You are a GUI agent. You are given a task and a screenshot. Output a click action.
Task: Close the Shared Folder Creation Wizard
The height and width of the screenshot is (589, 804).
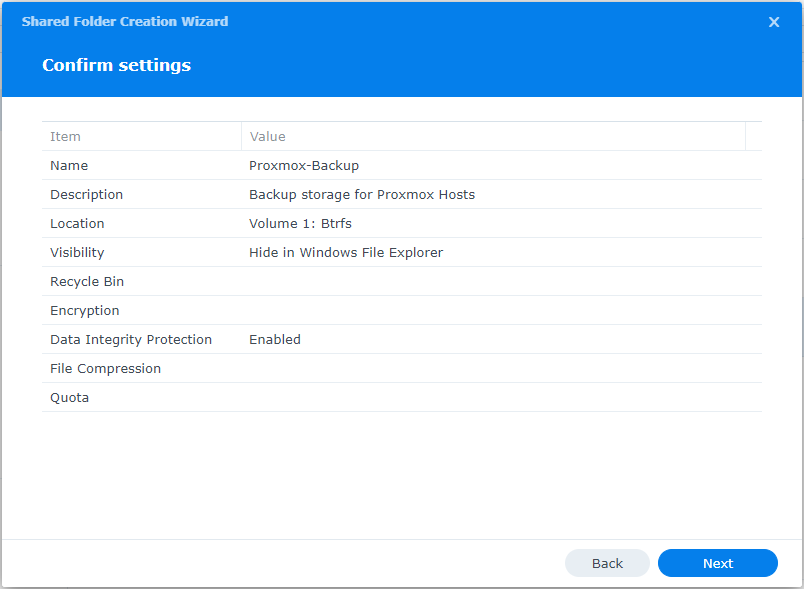click(x=774, y=21)
